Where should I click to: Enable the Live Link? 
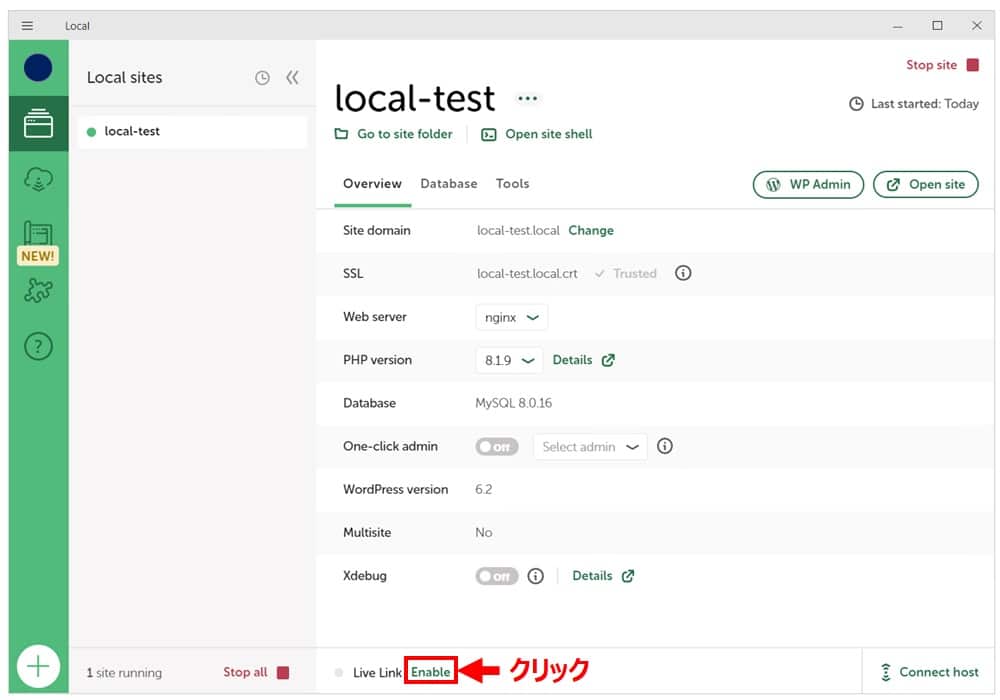pos(430,672)
